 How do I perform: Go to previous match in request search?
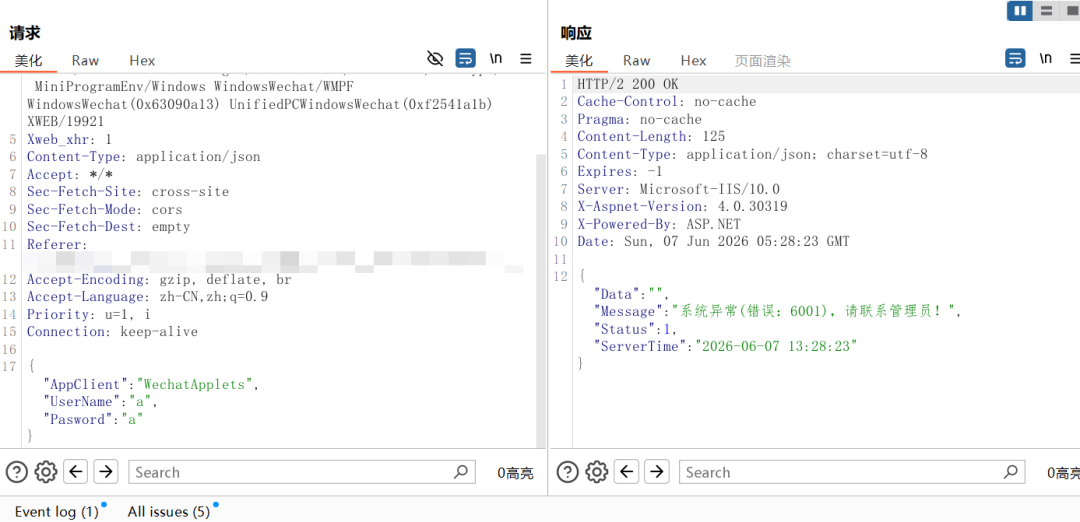(75, 472)
